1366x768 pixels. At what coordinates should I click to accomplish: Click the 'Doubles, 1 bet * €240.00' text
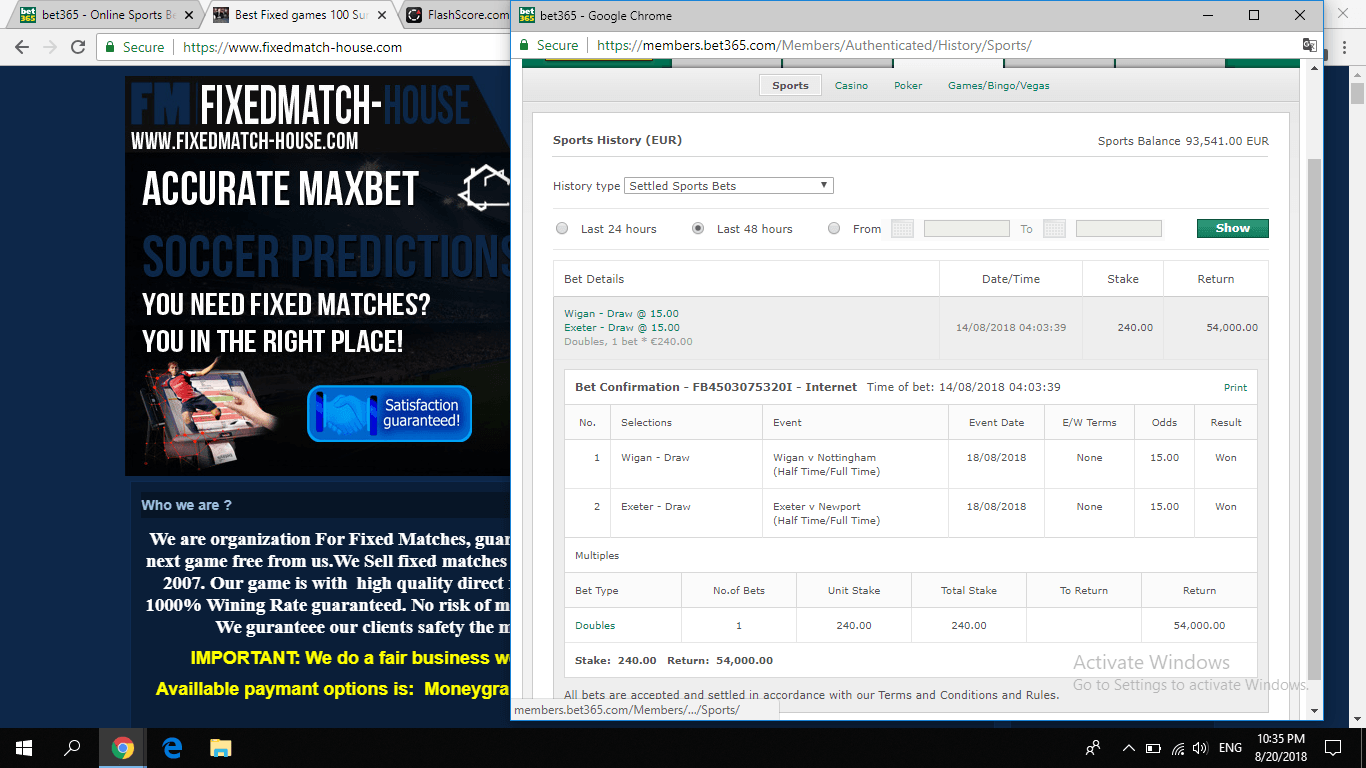pyautogui.click(x=628, y=342)
